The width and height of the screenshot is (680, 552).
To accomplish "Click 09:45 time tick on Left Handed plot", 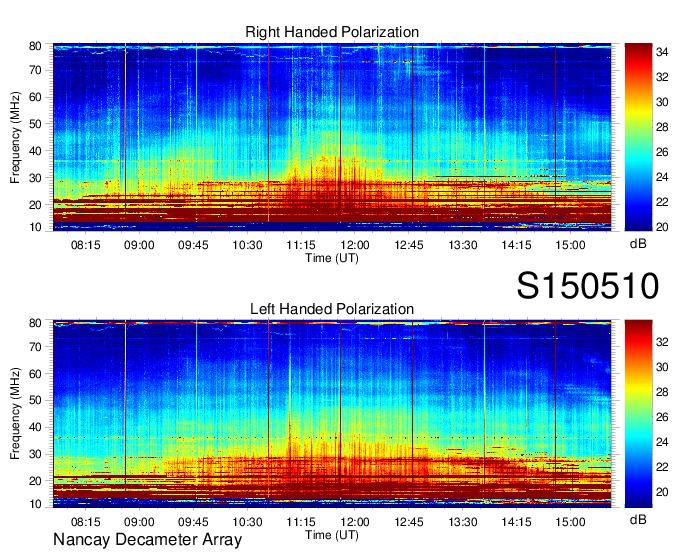I will pos(193,522).
